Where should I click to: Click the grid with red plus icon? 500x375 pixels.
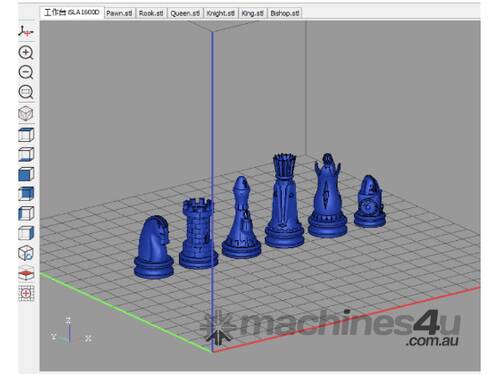pos(26,293)
